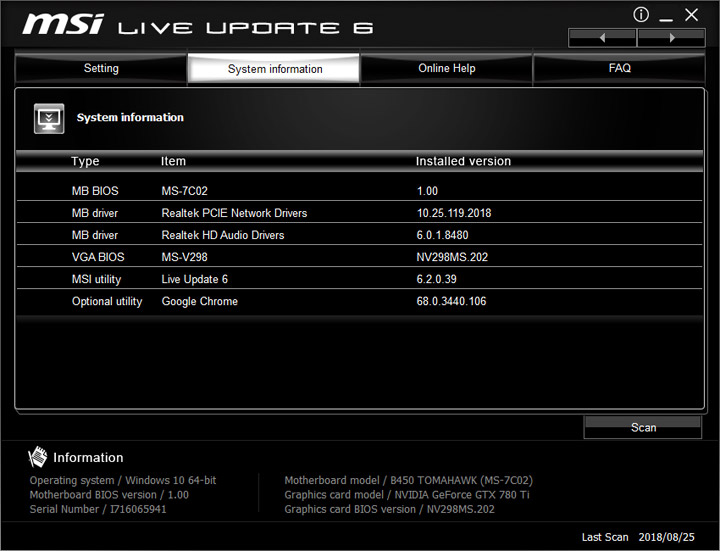Click the Type column header
The width and height of the screenshot is (720, 551).
85,161
